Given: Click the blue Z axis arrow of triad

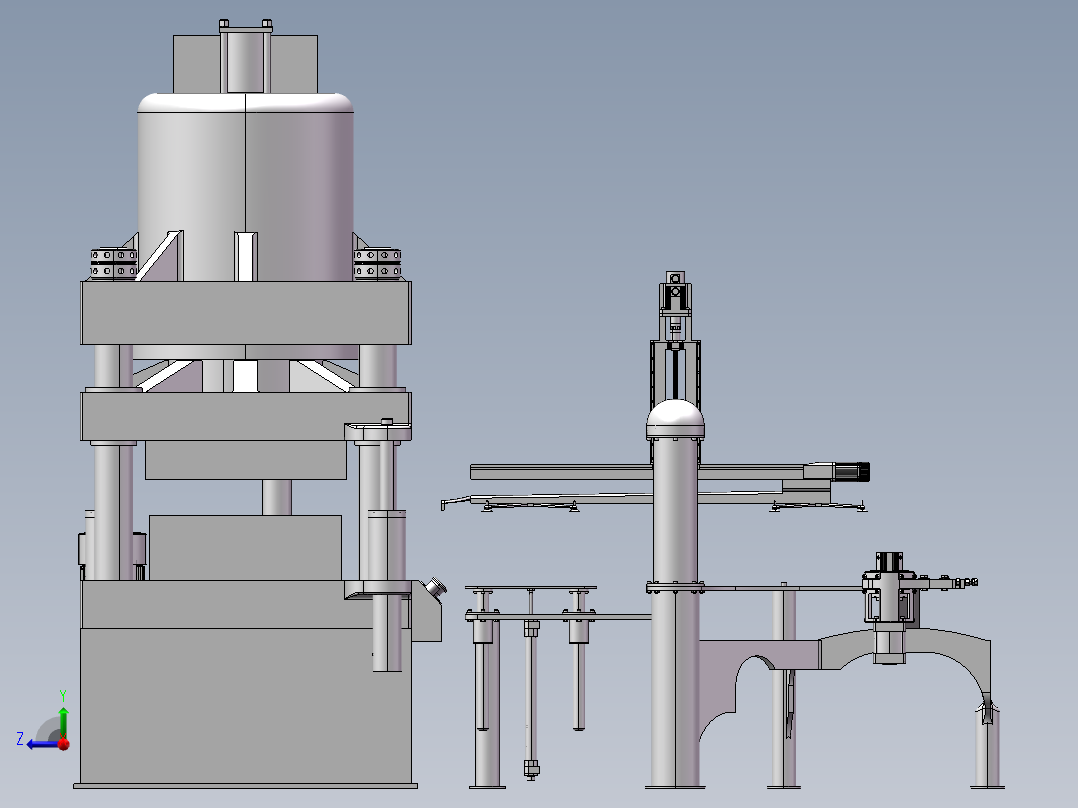Looking at the screenshot, I should (41, 744).
